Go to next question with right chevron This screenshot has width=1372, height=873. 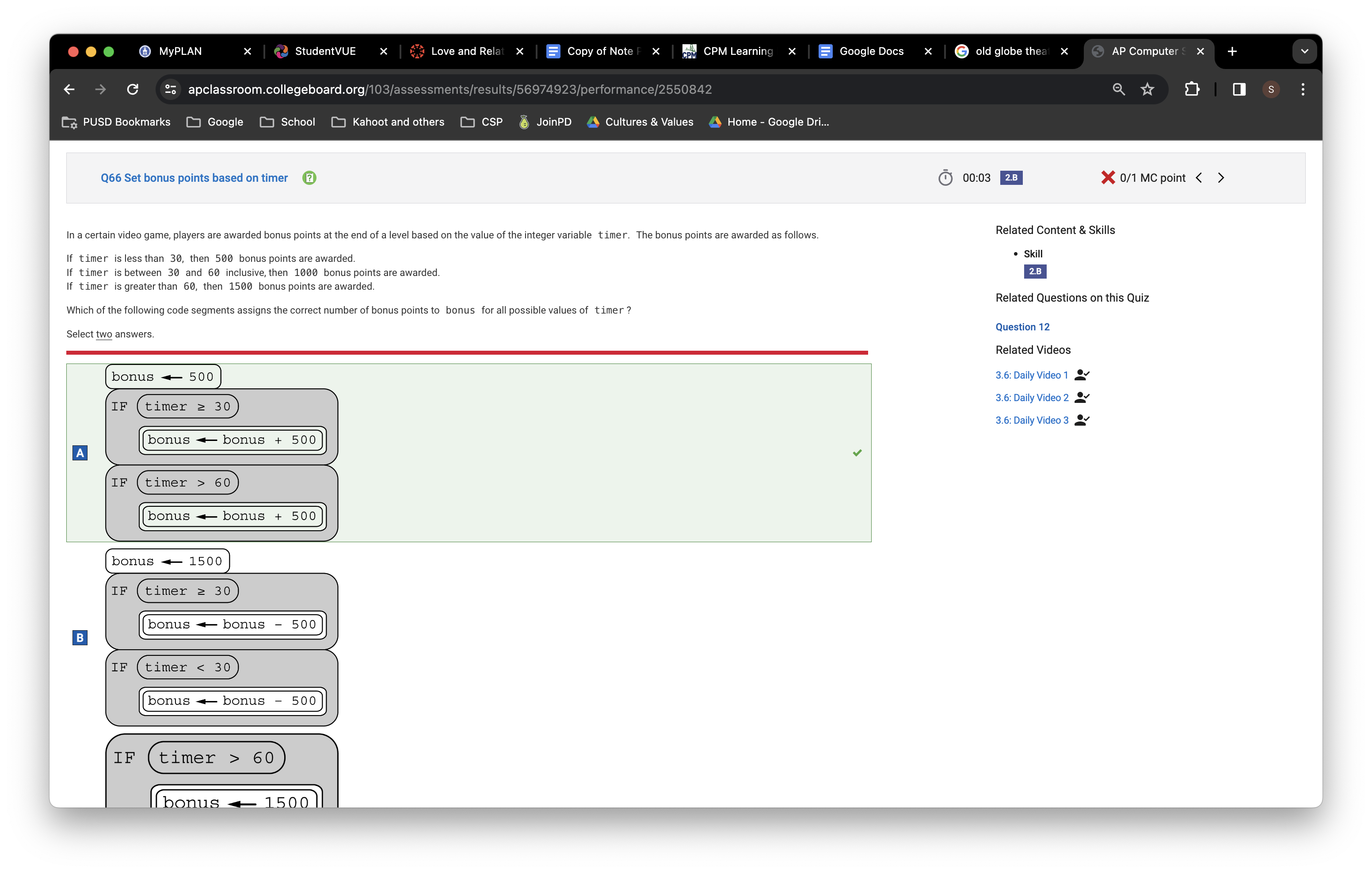[1221, 178]
